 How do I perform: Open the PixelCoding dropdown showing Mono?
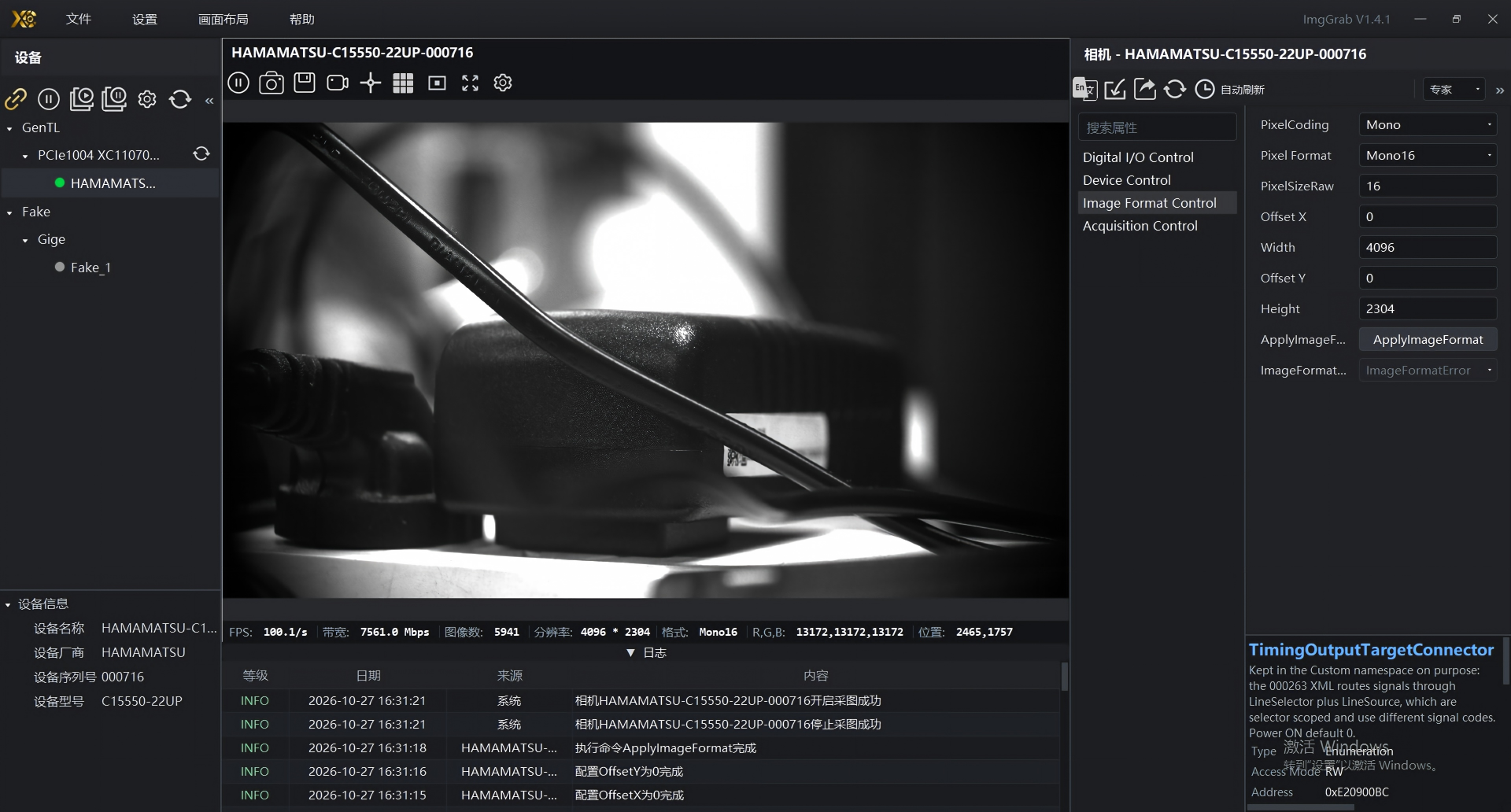[1428, 124]
